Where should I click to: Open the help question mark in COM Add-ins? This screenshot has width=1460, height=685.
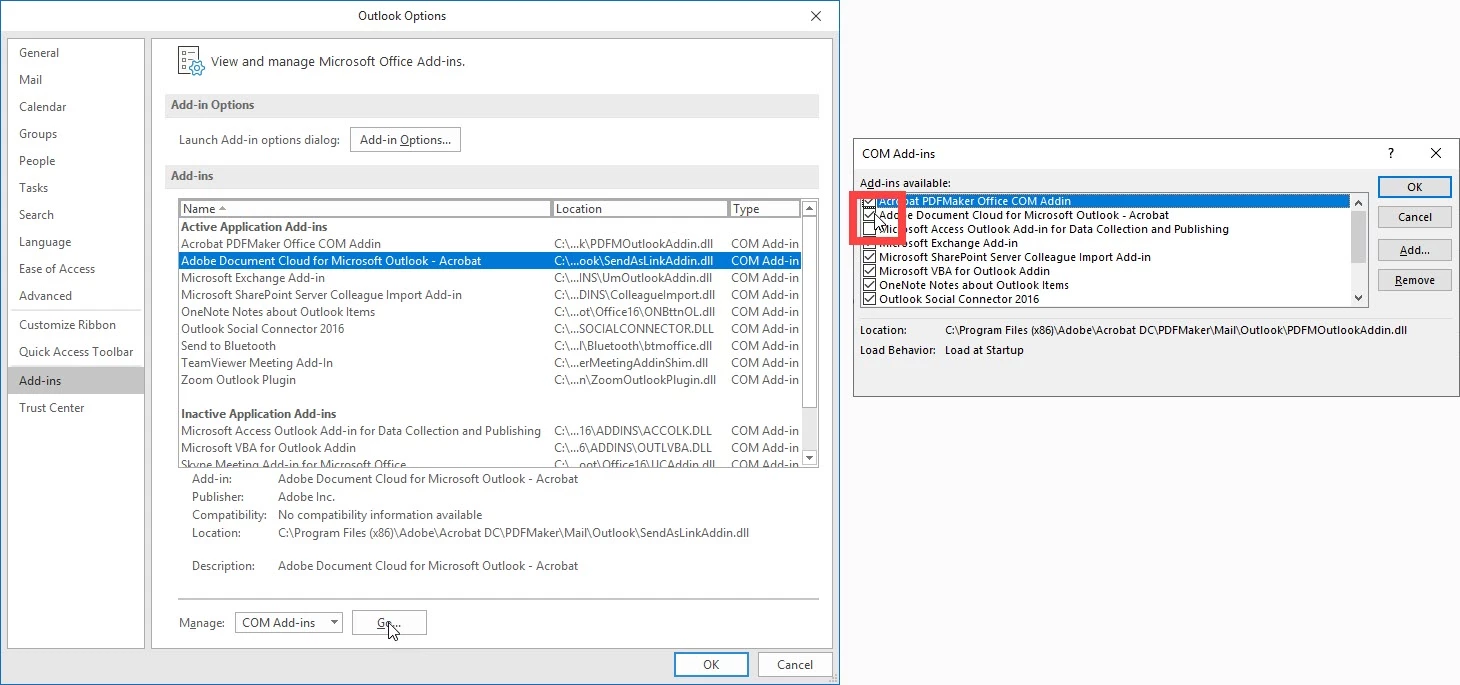click(1390, 154)
